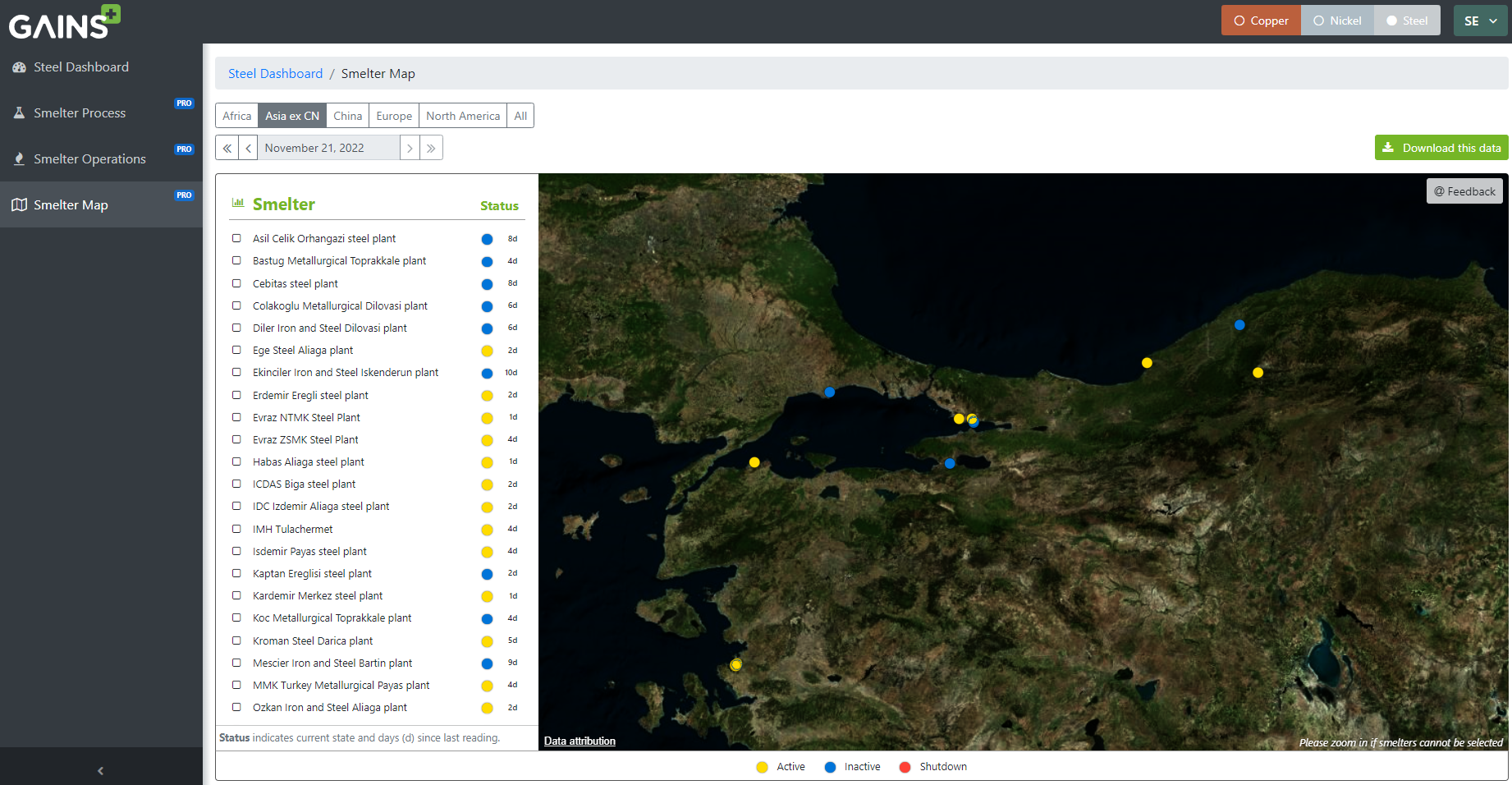Click the Shutdown red legend dot

tap(905, 767)
